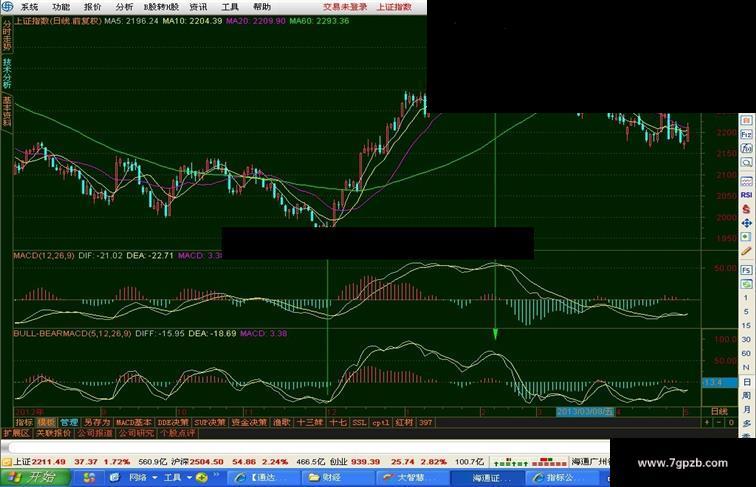The width and height of the screenshot is (756, 487).
Task: Select the DDE决策 indicator template
Action: pyautogui.click(x=173, y=422)
